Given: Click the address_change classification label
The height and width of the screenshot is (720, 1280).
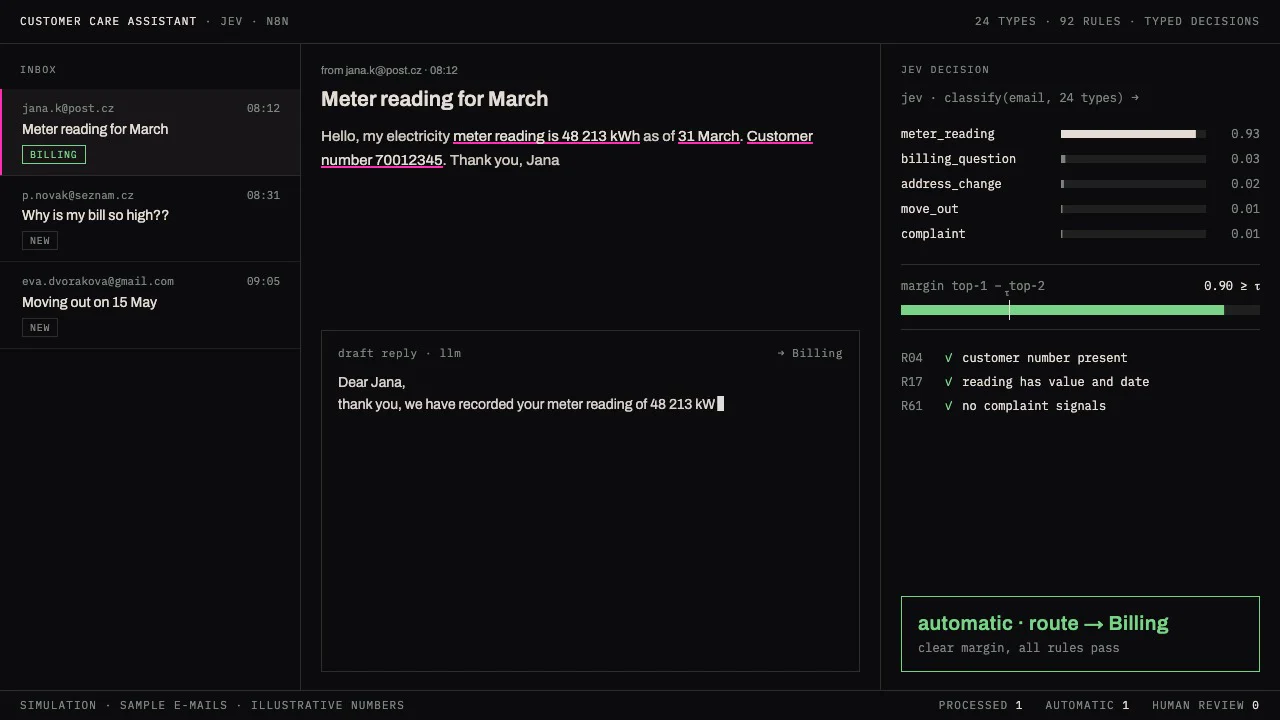Looking at the screenshot, I should point(951,184).
